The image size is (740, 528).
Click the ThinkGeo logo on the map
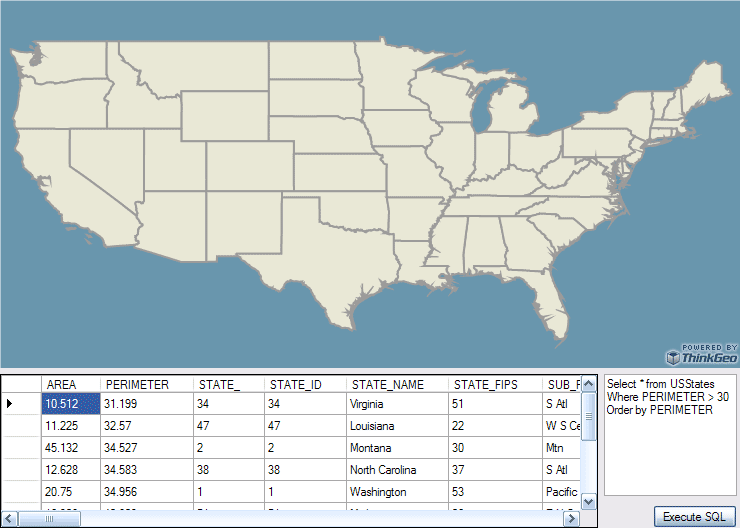[x=701, y=355]
